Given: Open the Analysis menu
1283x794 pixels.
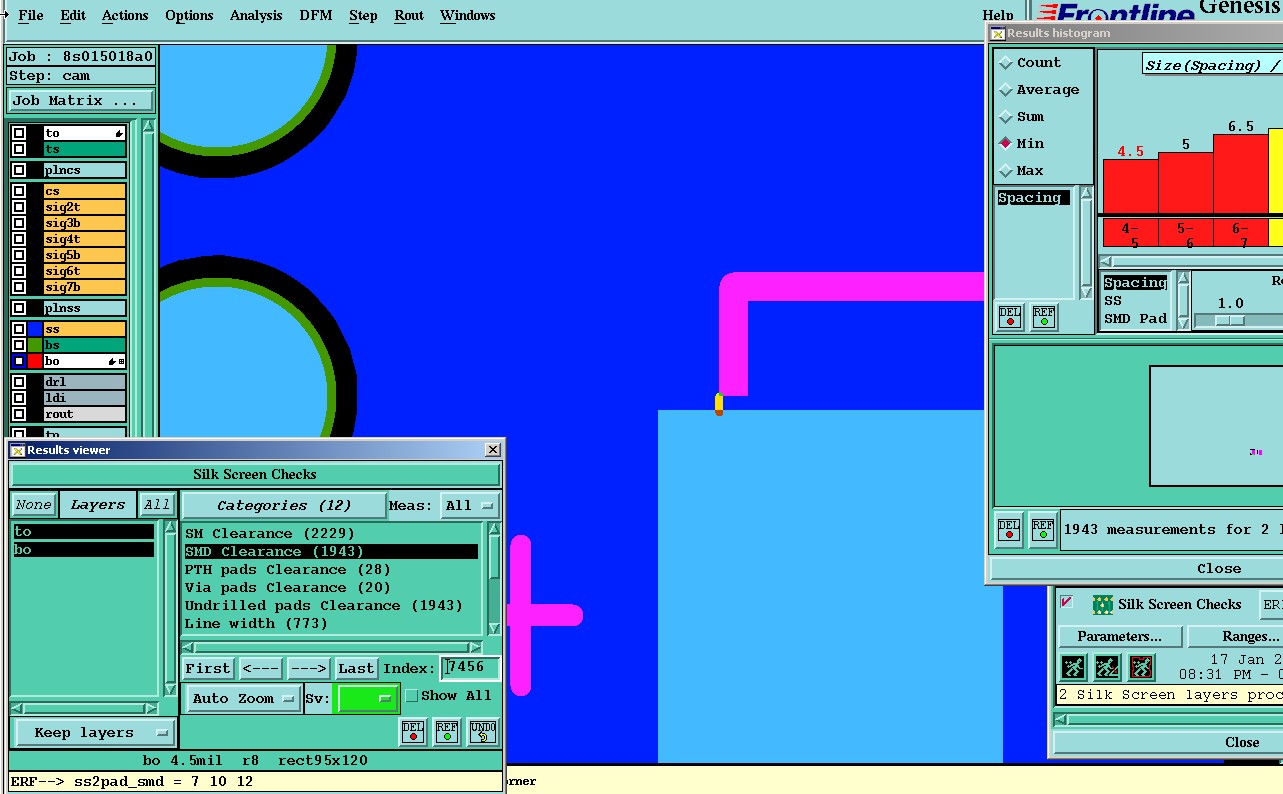Looking at the screenshot, I should point(256,15).
